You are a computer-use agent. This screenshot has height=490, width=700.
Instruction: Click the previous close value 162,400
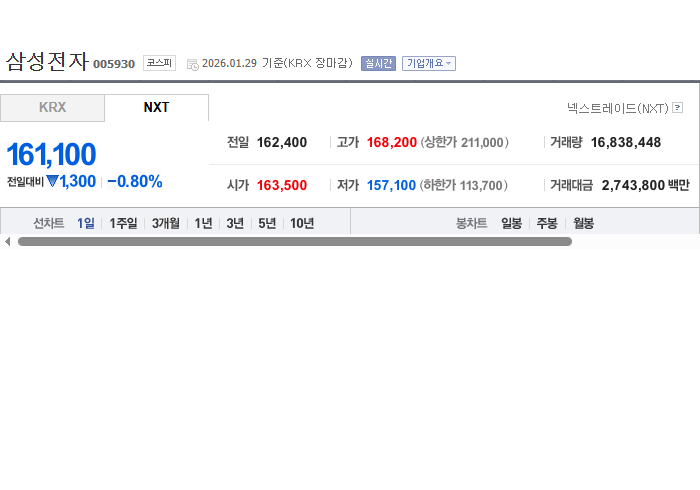pyautogui.click(x=282, y=142)
